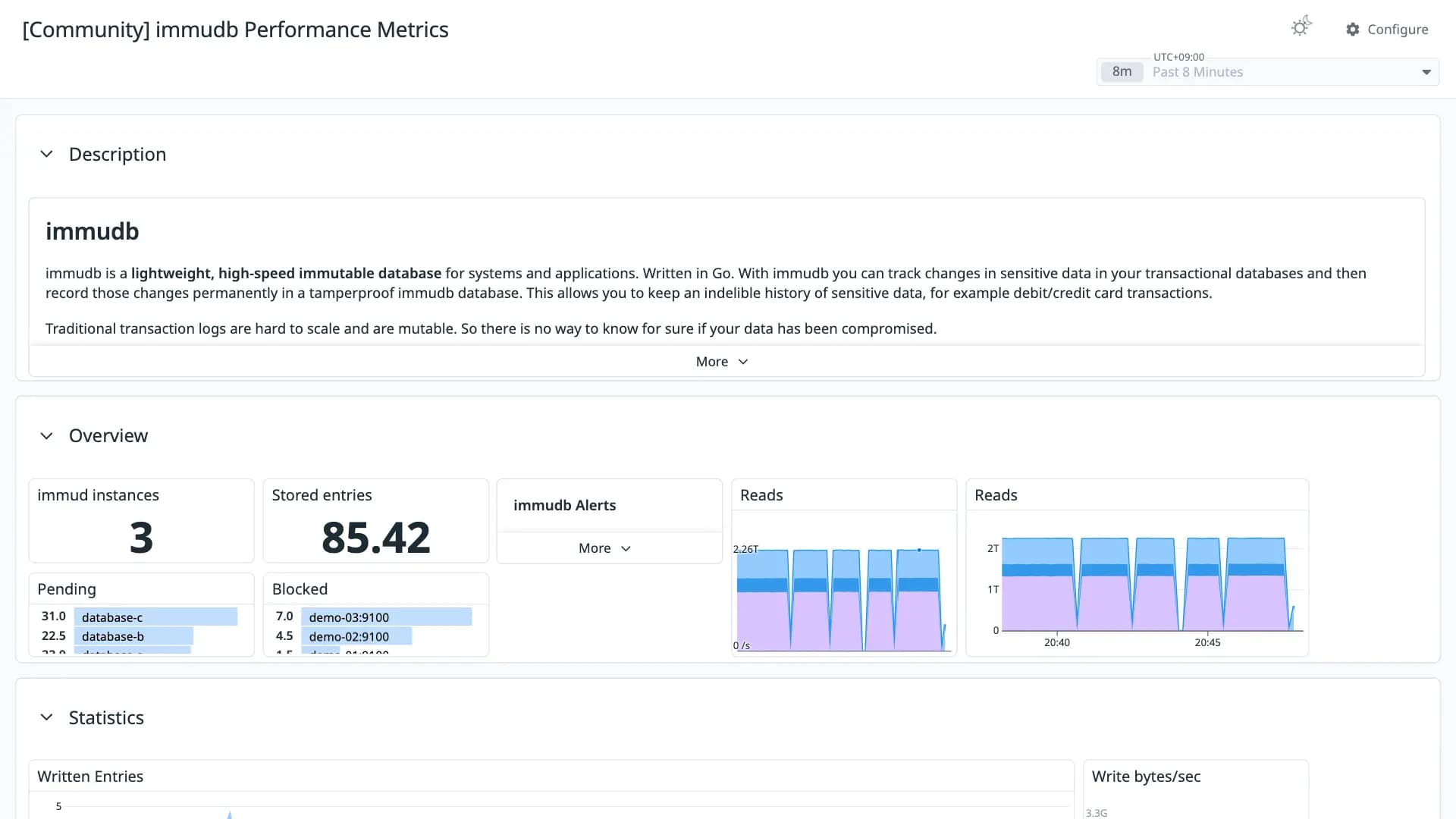Select the database-b bar in Pending
The width and height of the screenshot is (1456, 819).
point(133,636)
